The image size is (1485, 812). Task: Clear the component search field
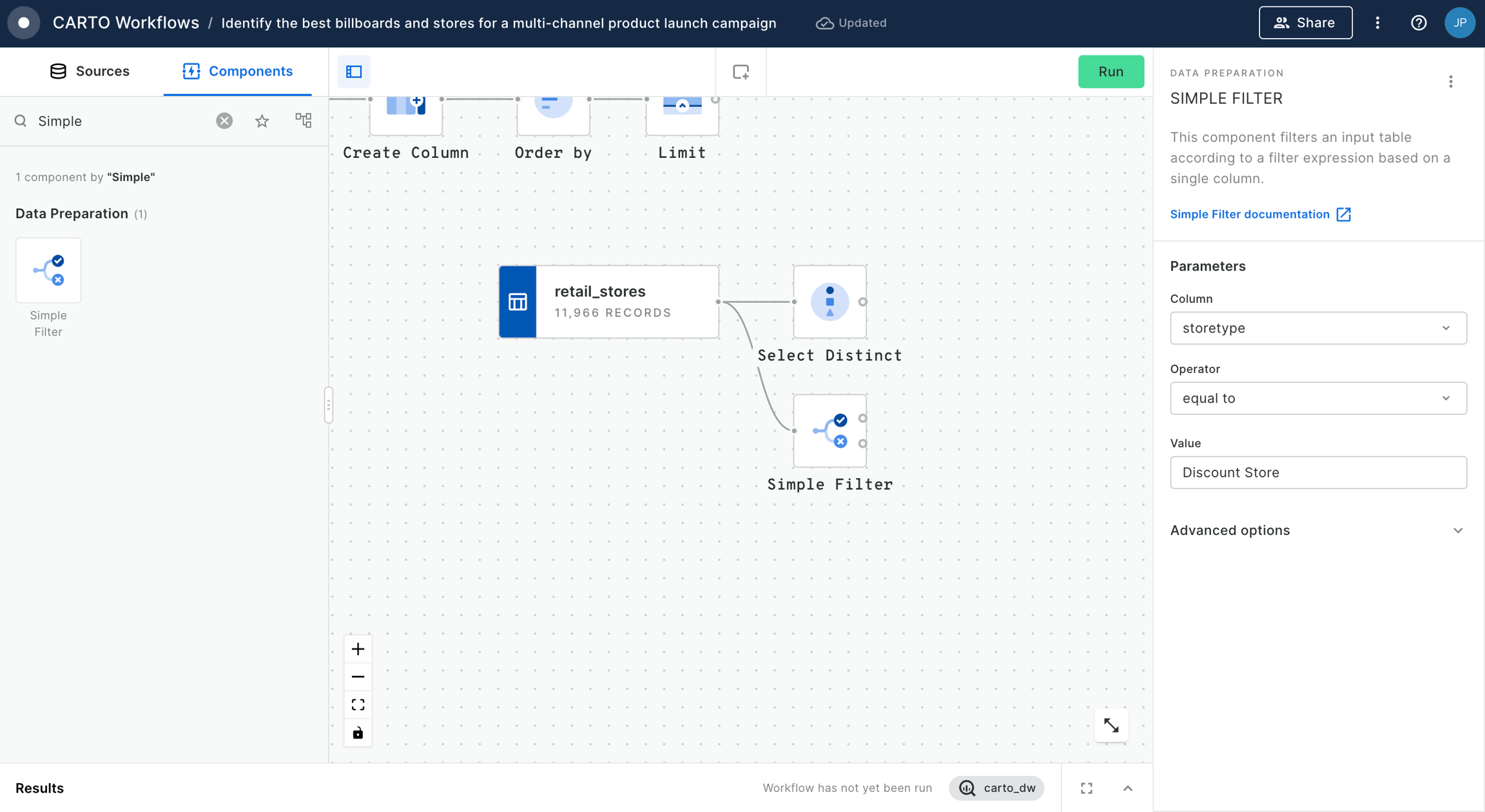tap(224, 121)
